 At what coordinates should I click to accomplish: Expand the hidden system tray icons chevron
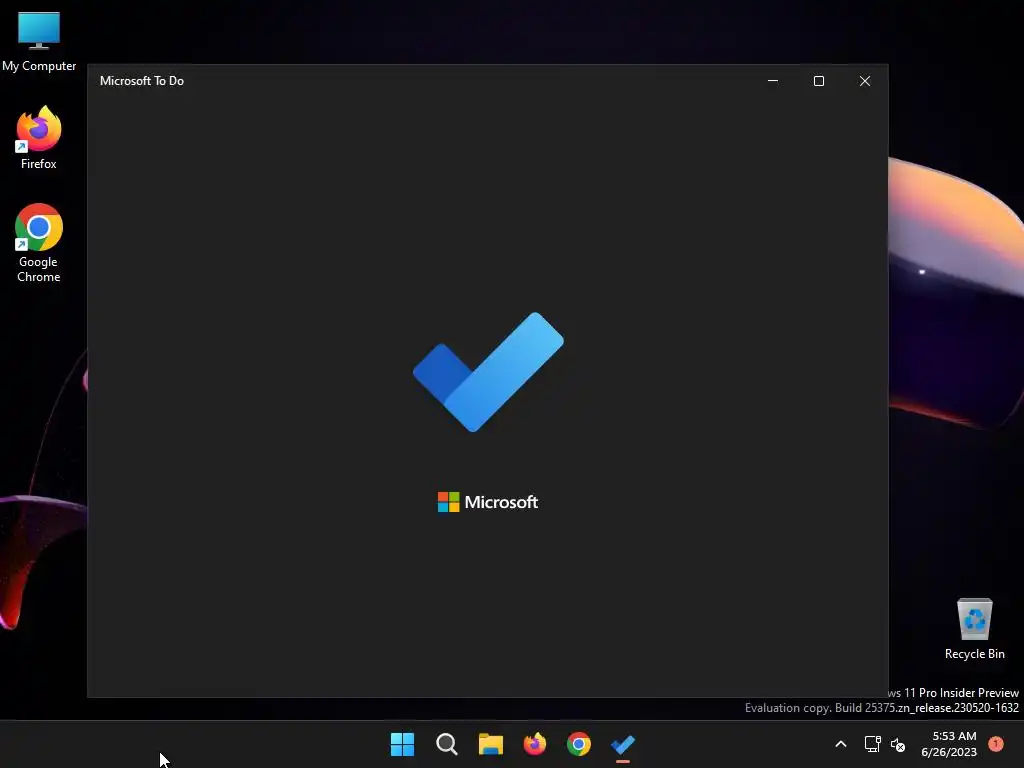pyautogui.click(x=841, y=744)
